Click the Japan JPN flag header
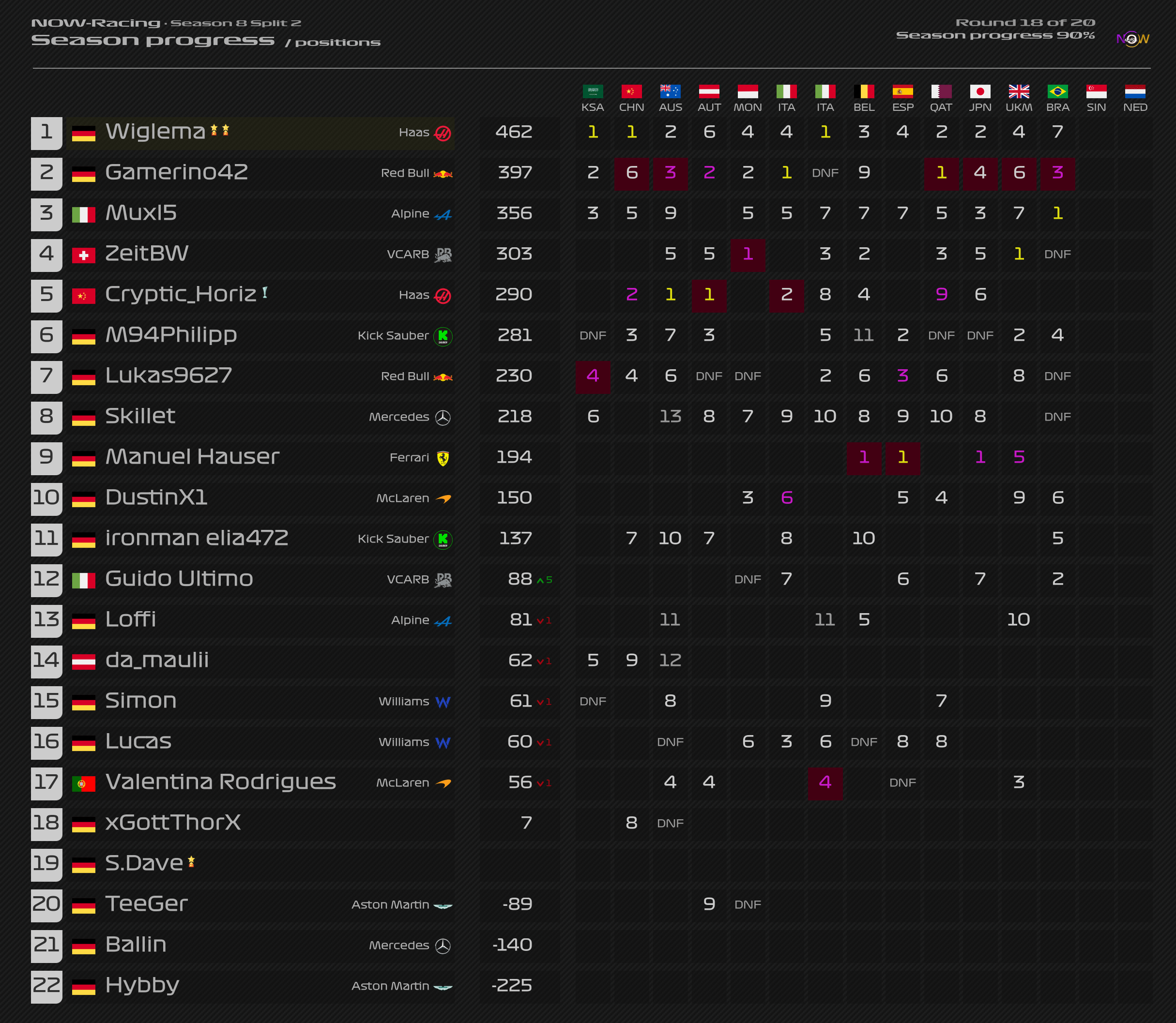The image size is (1176, 1023). pyautogui.click(x=979, y=91)
